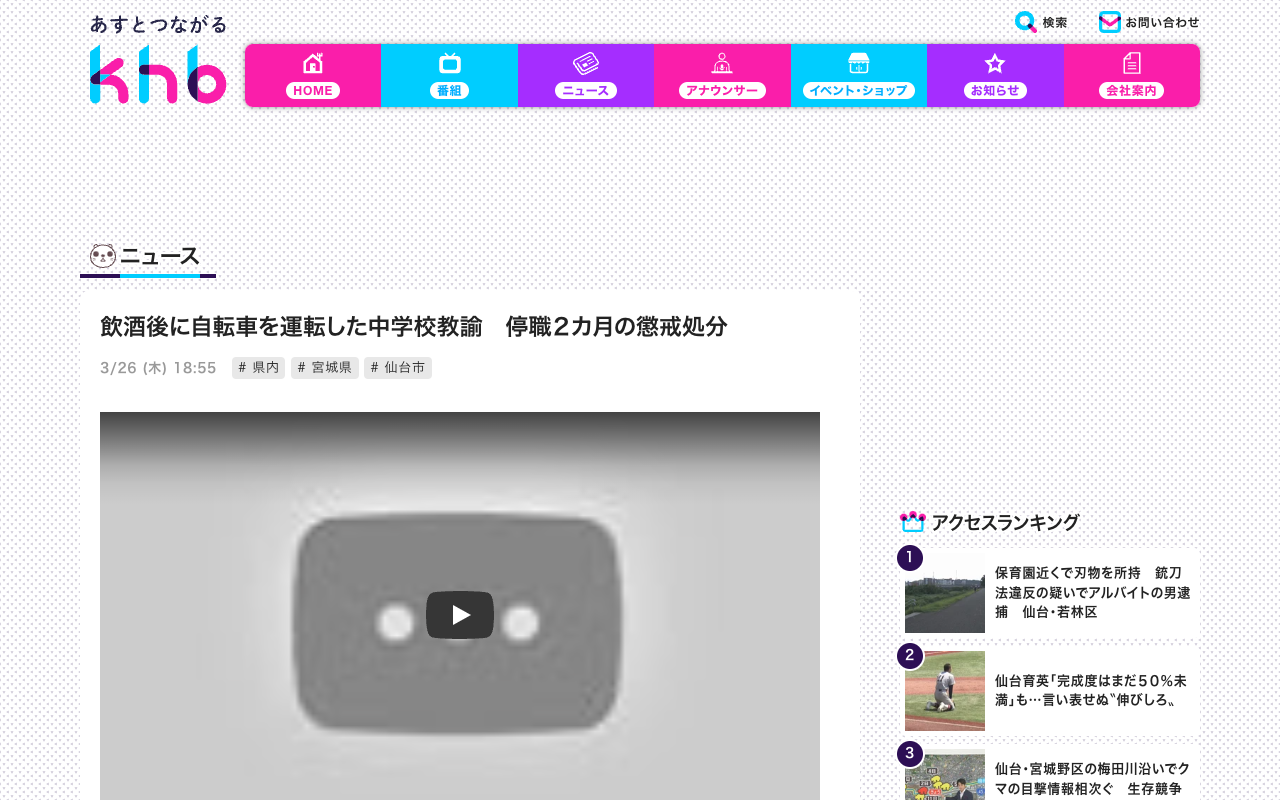Click the khb logo

click(x=158, y=74)
